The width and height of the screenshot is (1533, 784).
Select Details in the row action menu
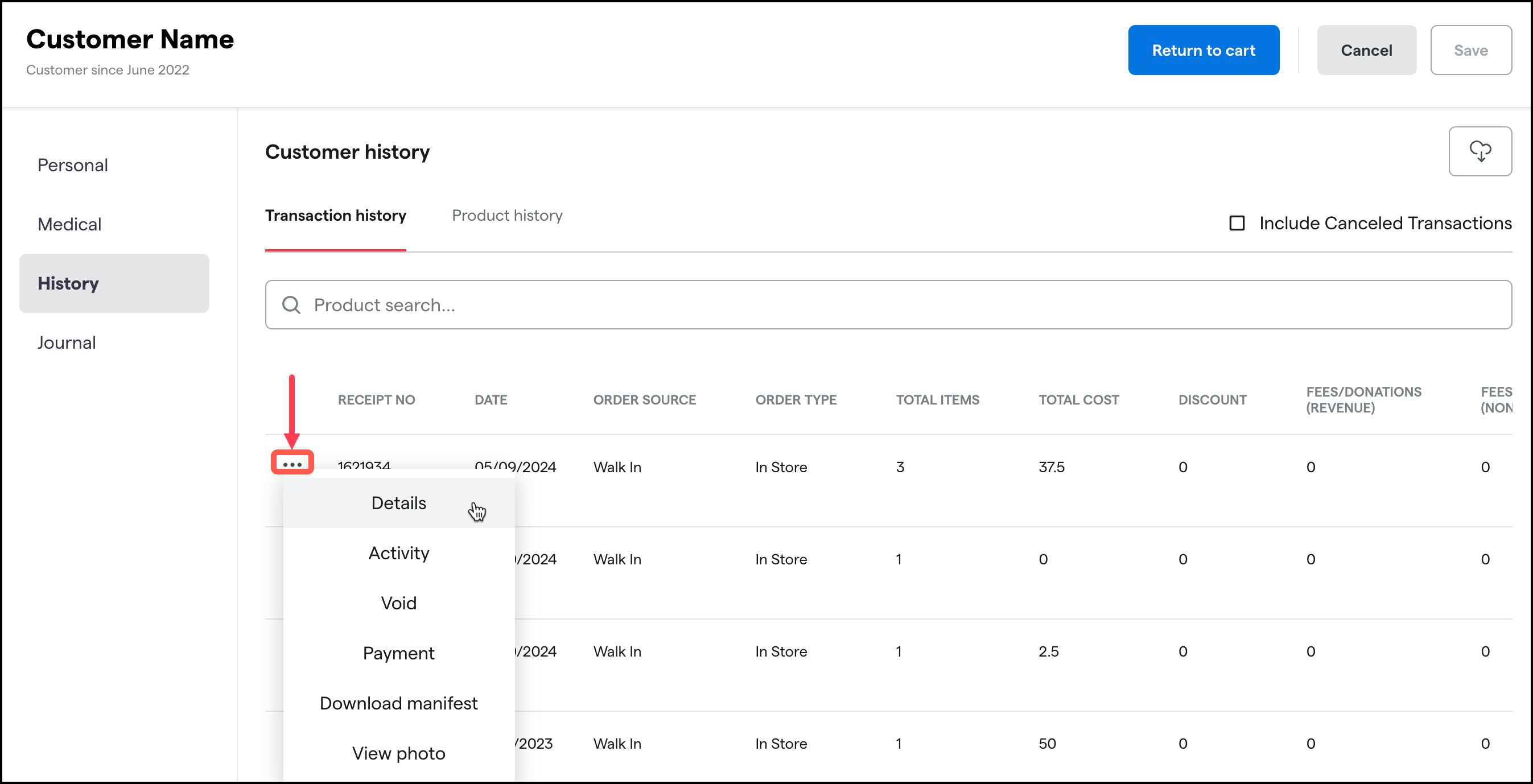click(398, 504)
